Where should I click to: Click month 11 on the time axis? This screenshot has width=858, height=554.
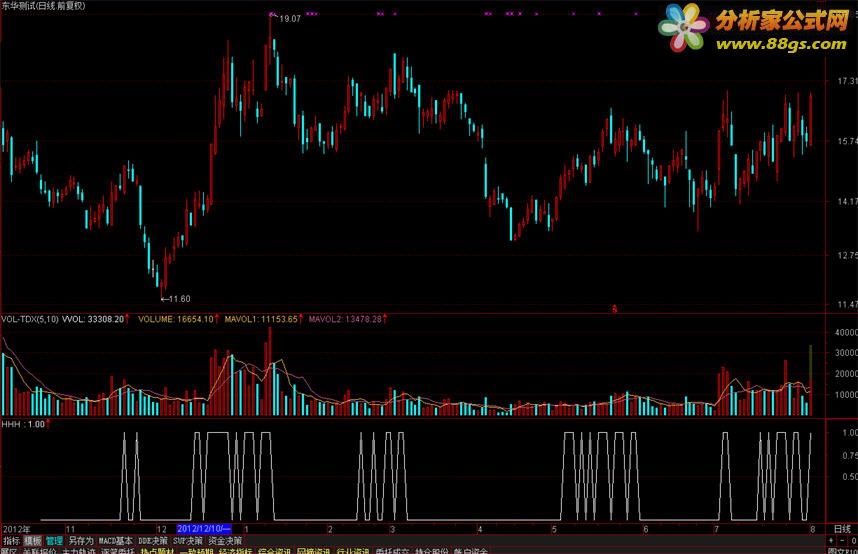click(70, 529)
